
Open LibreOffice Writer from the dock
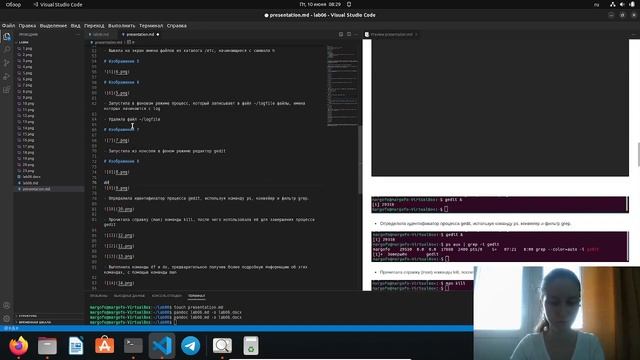[x=76, y=346]
